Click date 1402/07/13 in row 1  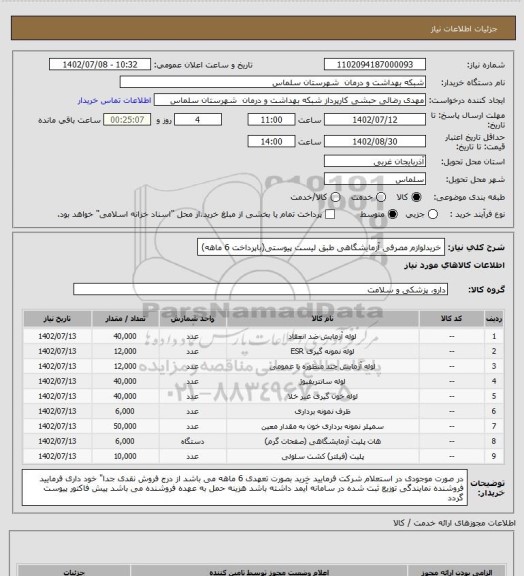(57, 336)
